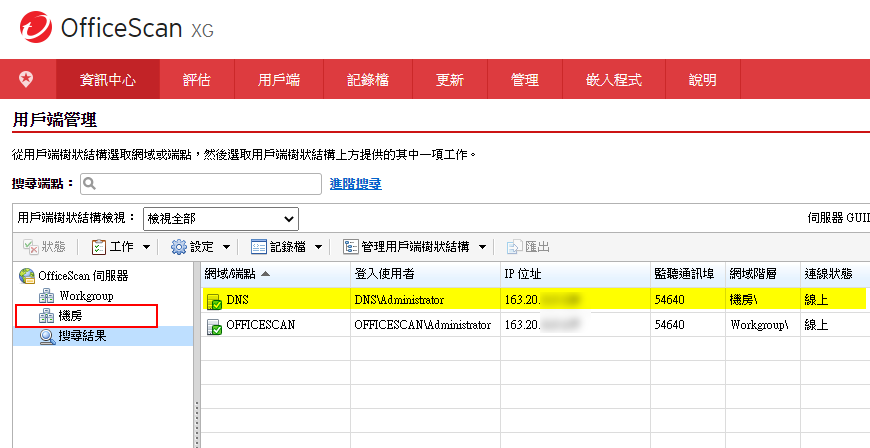Click port 54640 in DNS row

670,300
